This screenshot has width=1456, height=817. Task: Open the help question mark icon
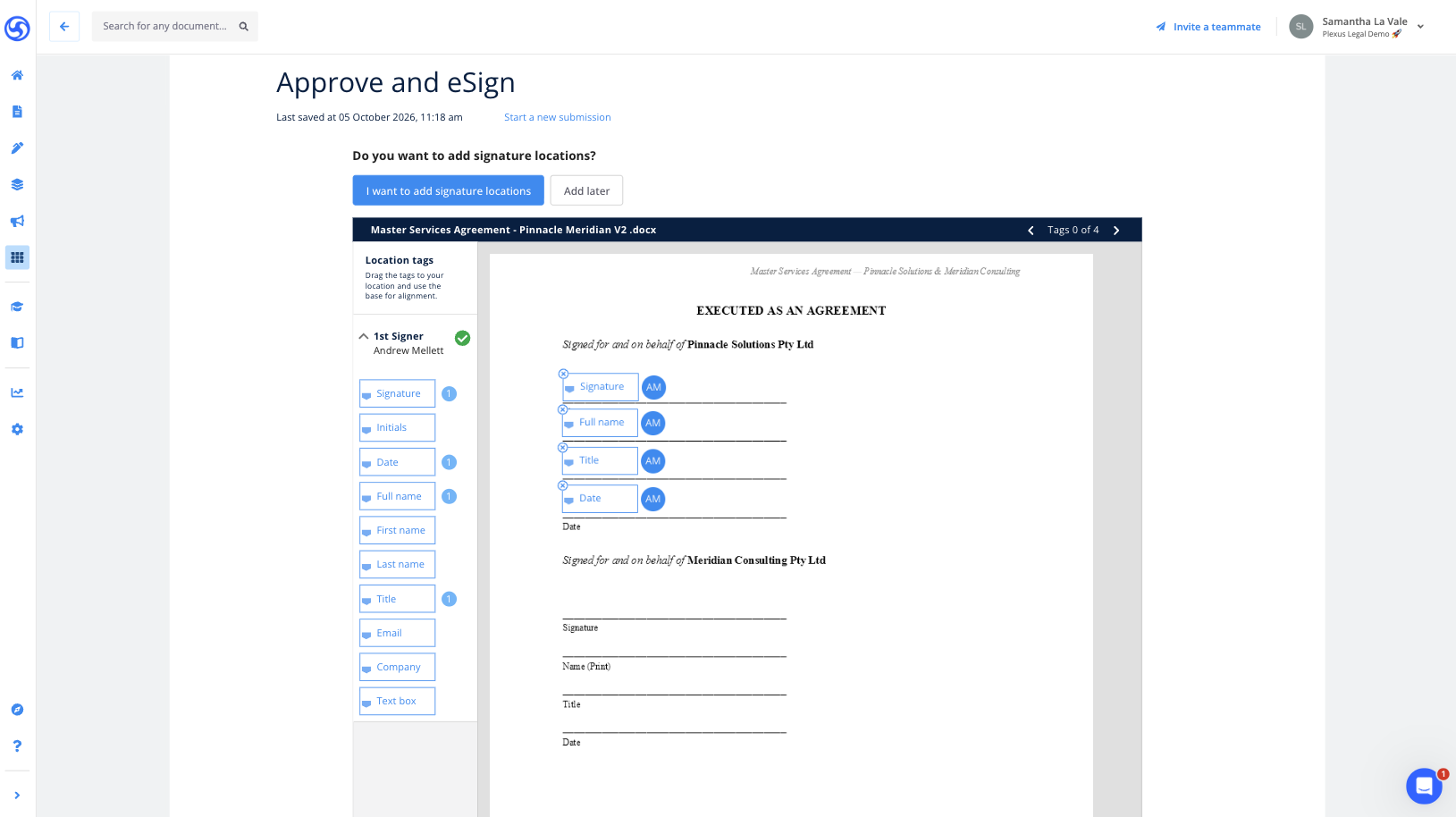tap(17, 745)
